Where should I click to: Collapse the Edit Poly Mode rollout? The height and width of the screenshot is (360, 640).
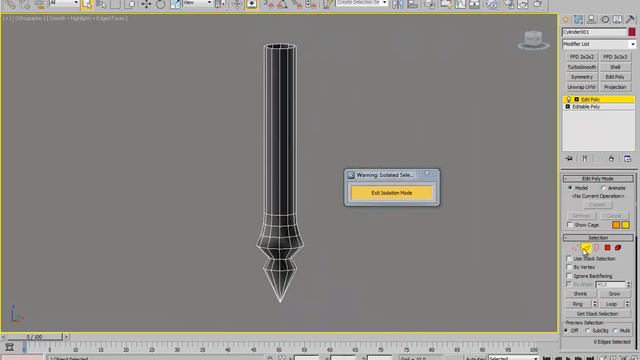598,179
